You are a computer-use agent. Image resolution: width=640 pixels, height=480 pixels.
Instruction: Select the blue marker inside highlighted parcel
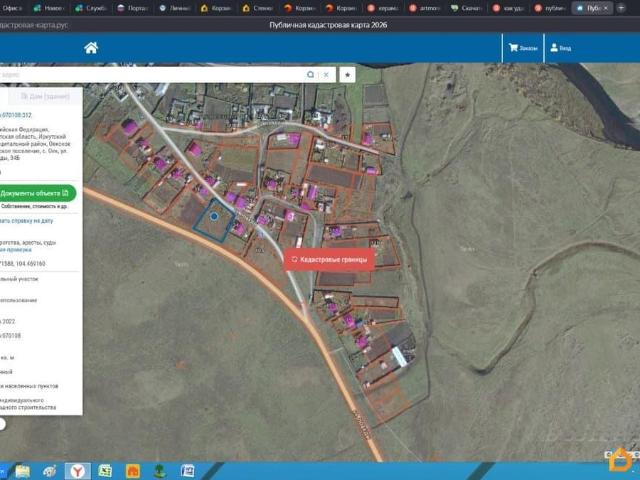(x=213, y=216)
